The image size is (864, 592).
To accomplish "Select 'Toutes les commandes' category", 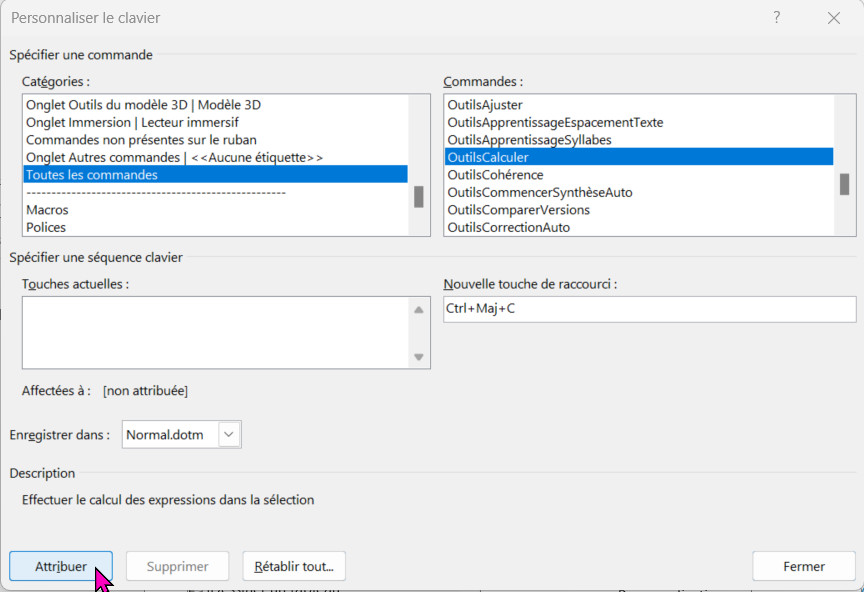I will [92, 175].
